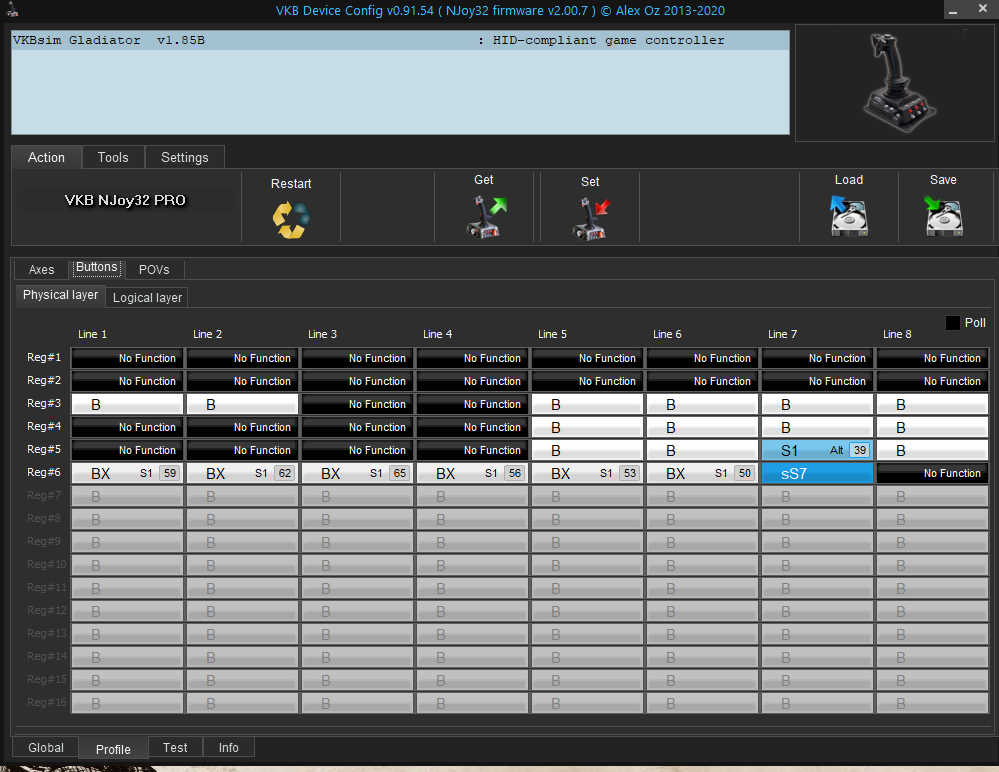999x772 pixels.
Task: Click the Reg#6 row label
Action: (44, 472)
